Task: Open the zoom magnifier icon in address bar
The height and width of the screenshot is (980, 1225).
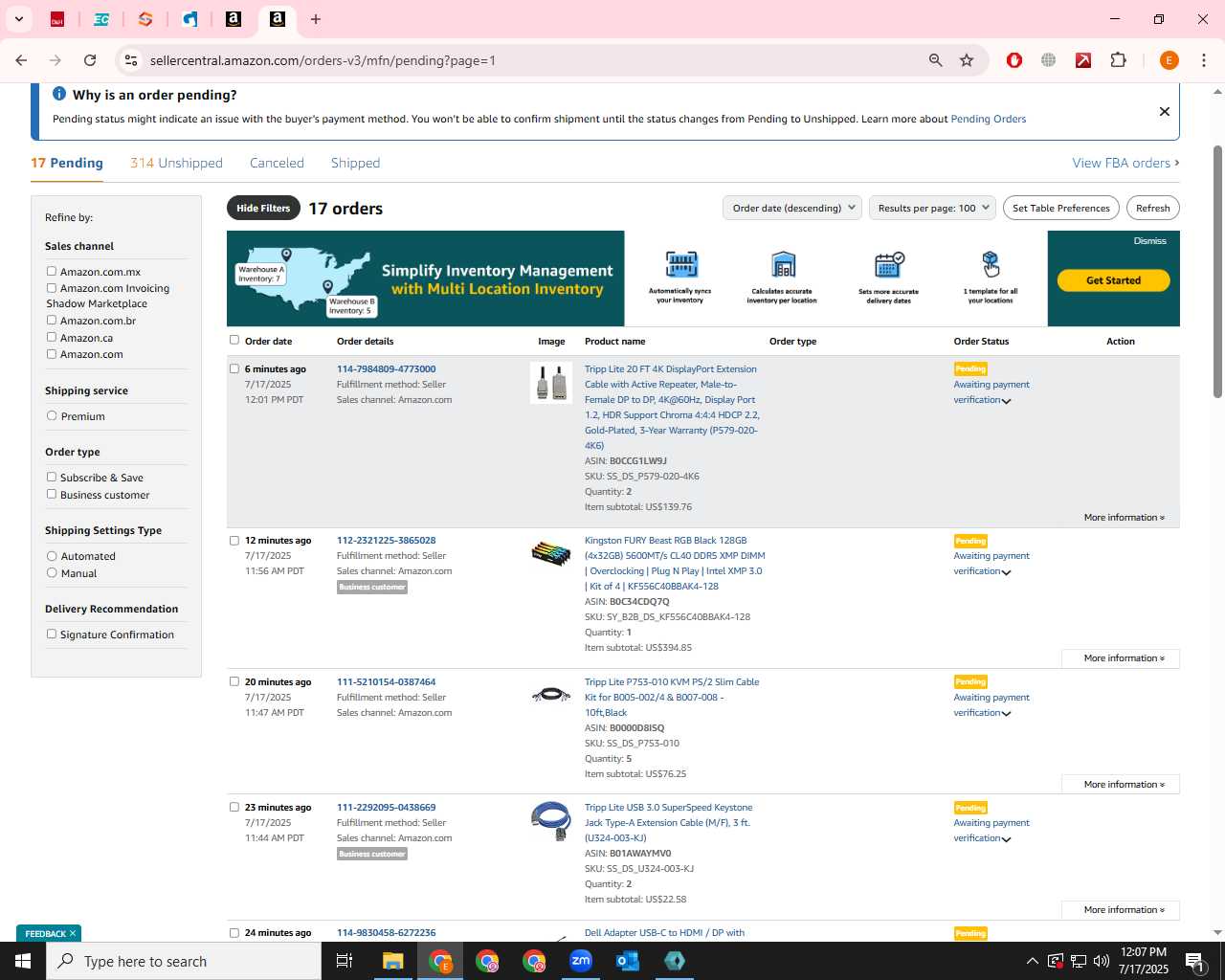Action: (x=935, y=60)
